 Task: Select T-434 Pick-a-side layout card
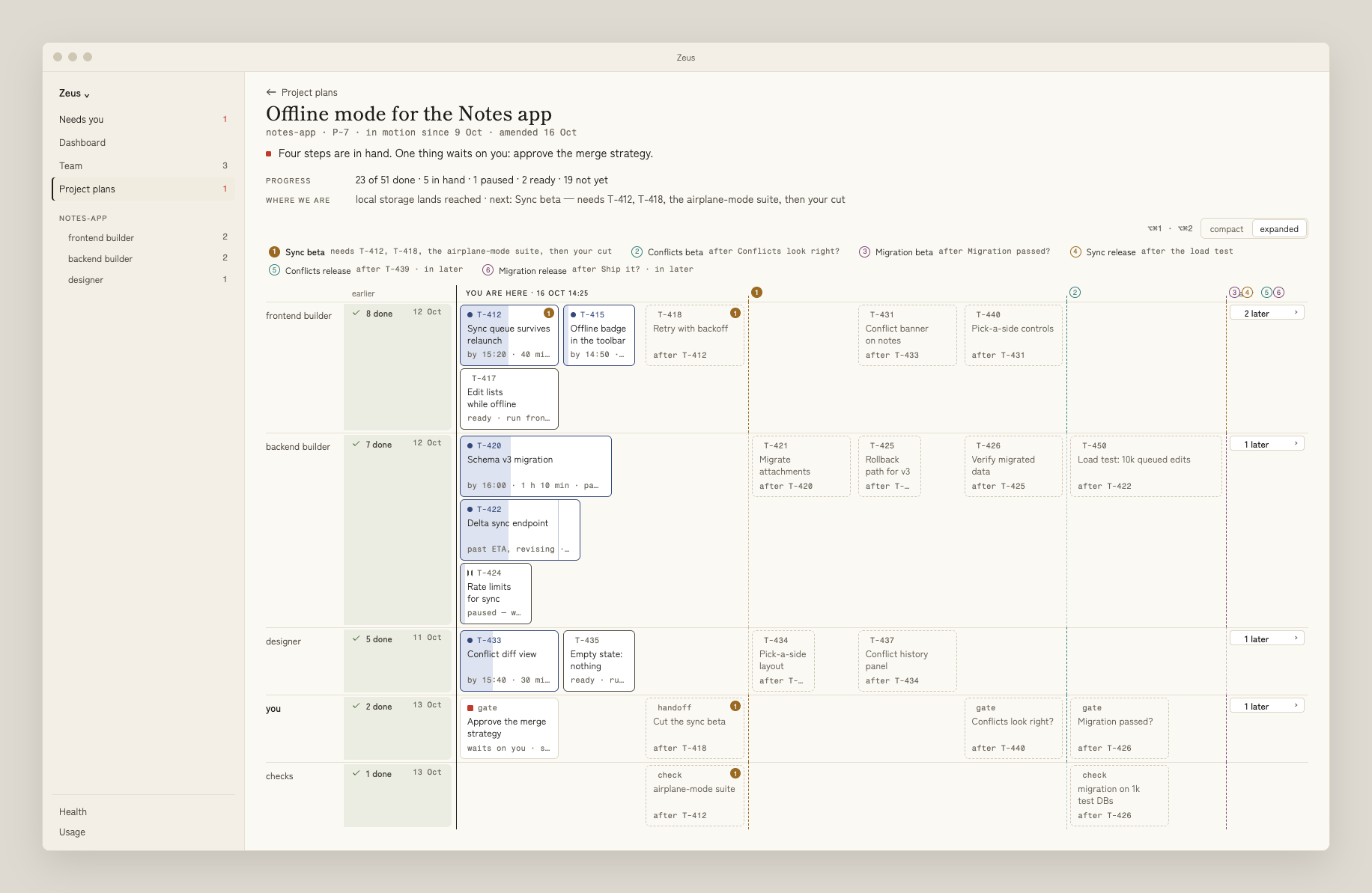point(783,660)
